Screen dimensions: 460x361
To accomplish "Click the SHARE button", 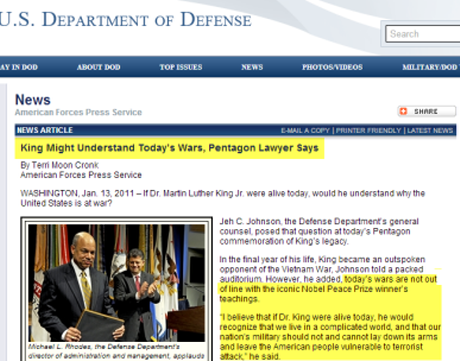I will click(427, 111).
